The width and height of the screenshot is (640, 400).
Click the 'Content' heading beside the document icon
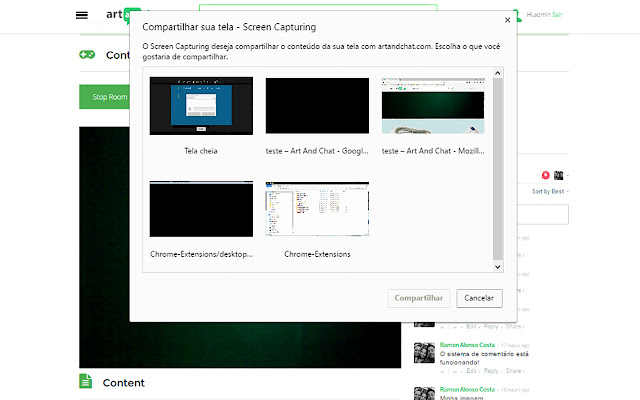tap(124, 383)
